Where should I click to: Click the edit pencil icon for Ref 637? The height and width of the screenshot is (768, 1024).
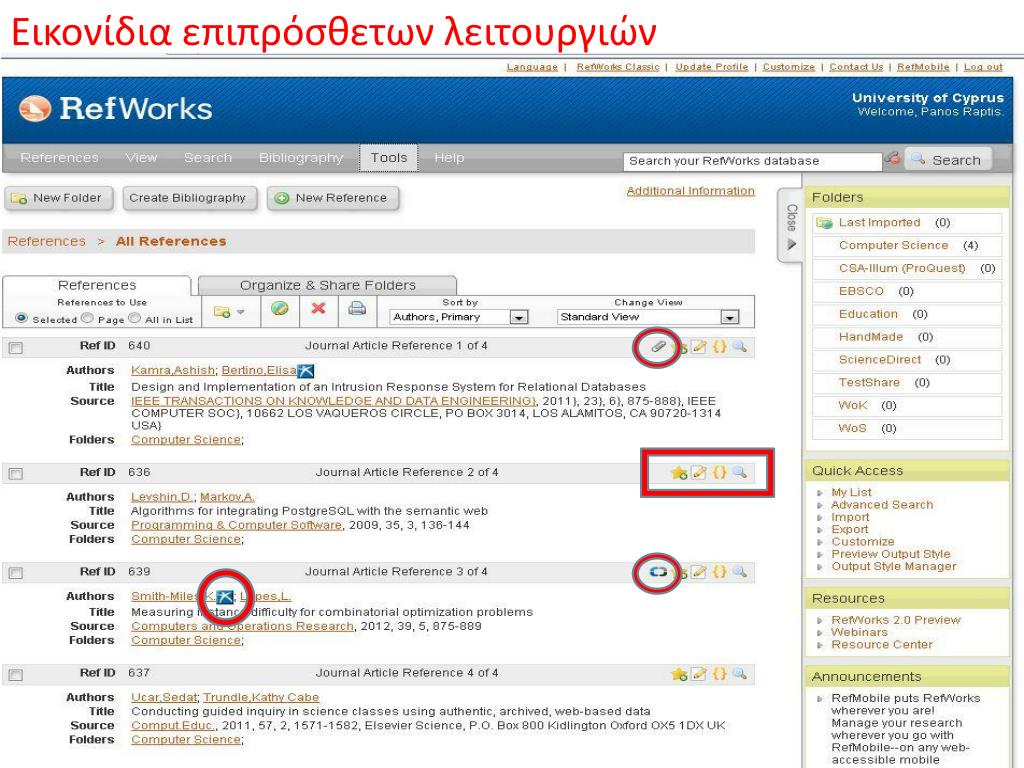[699, 673]
